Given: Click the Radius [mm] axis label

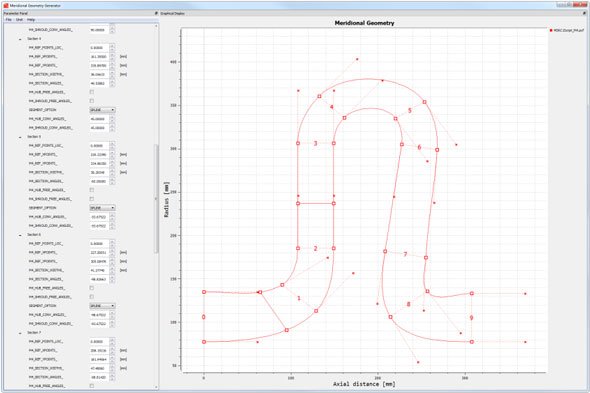Looking at the screenshot, I should click(x=166, y=200).
